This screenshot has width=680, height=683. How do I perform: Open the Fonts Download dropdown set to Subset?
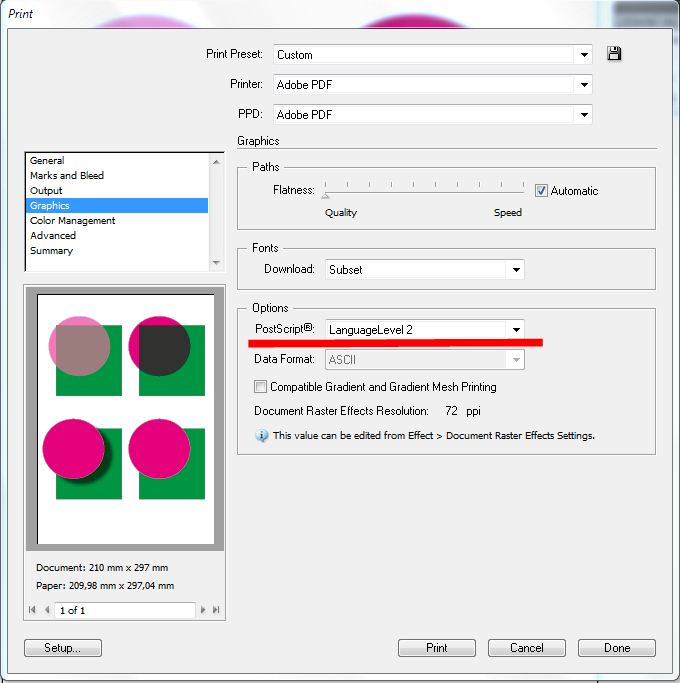pyautogui.click(x=425, y=270)
